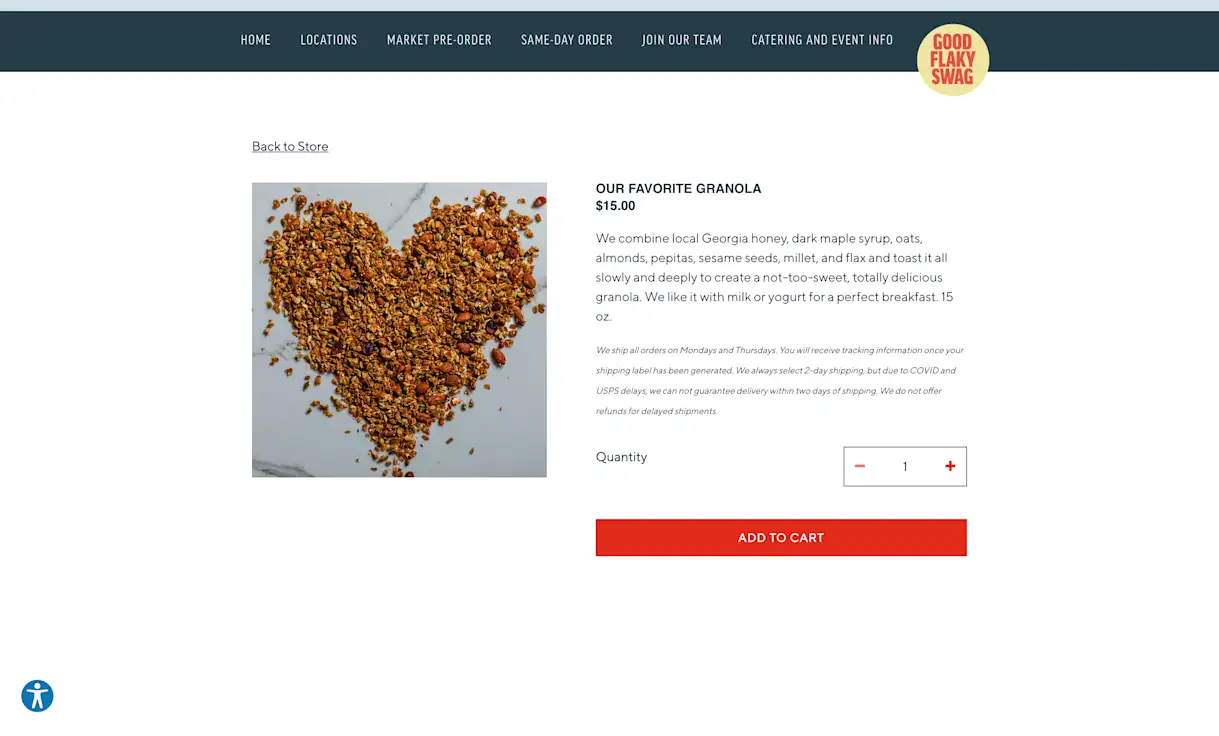Open Catering and Event Info
The height and width of the screenshot is (736, 1219).
point(822,40)
